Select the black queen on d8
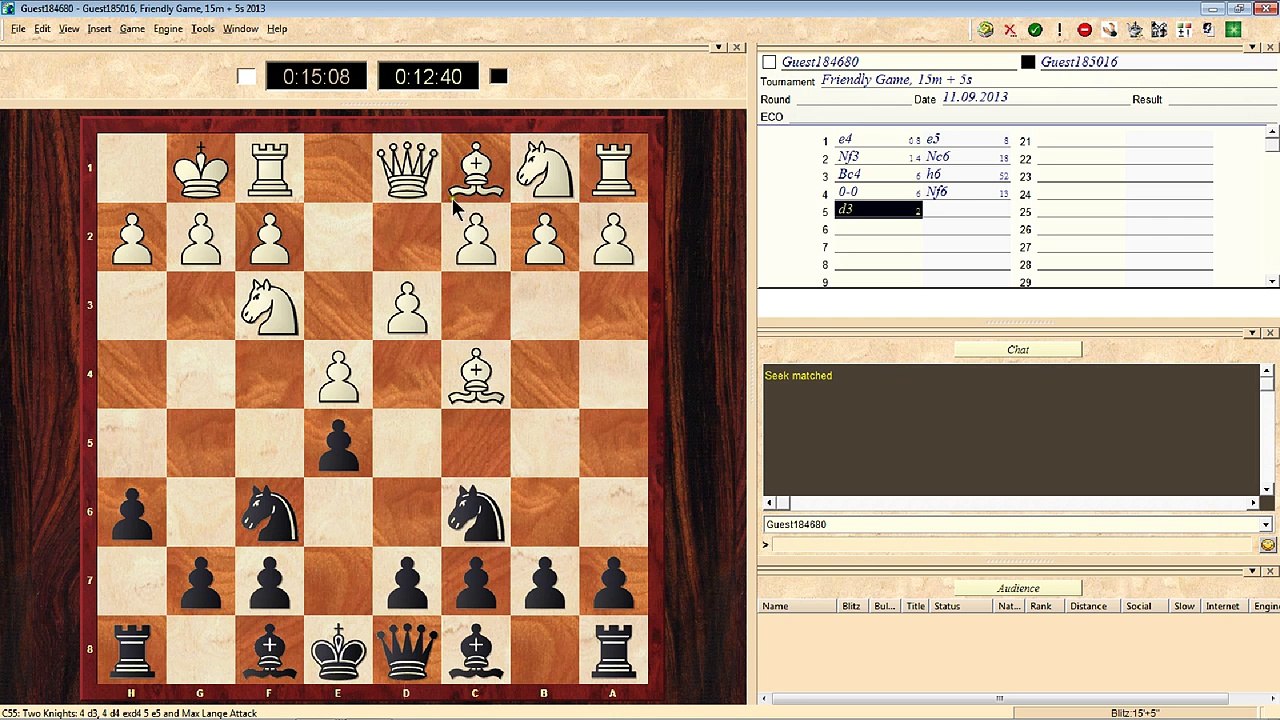Image resolution: width=1280 pixels, height=720 pixels. click(x=407, y=650)
